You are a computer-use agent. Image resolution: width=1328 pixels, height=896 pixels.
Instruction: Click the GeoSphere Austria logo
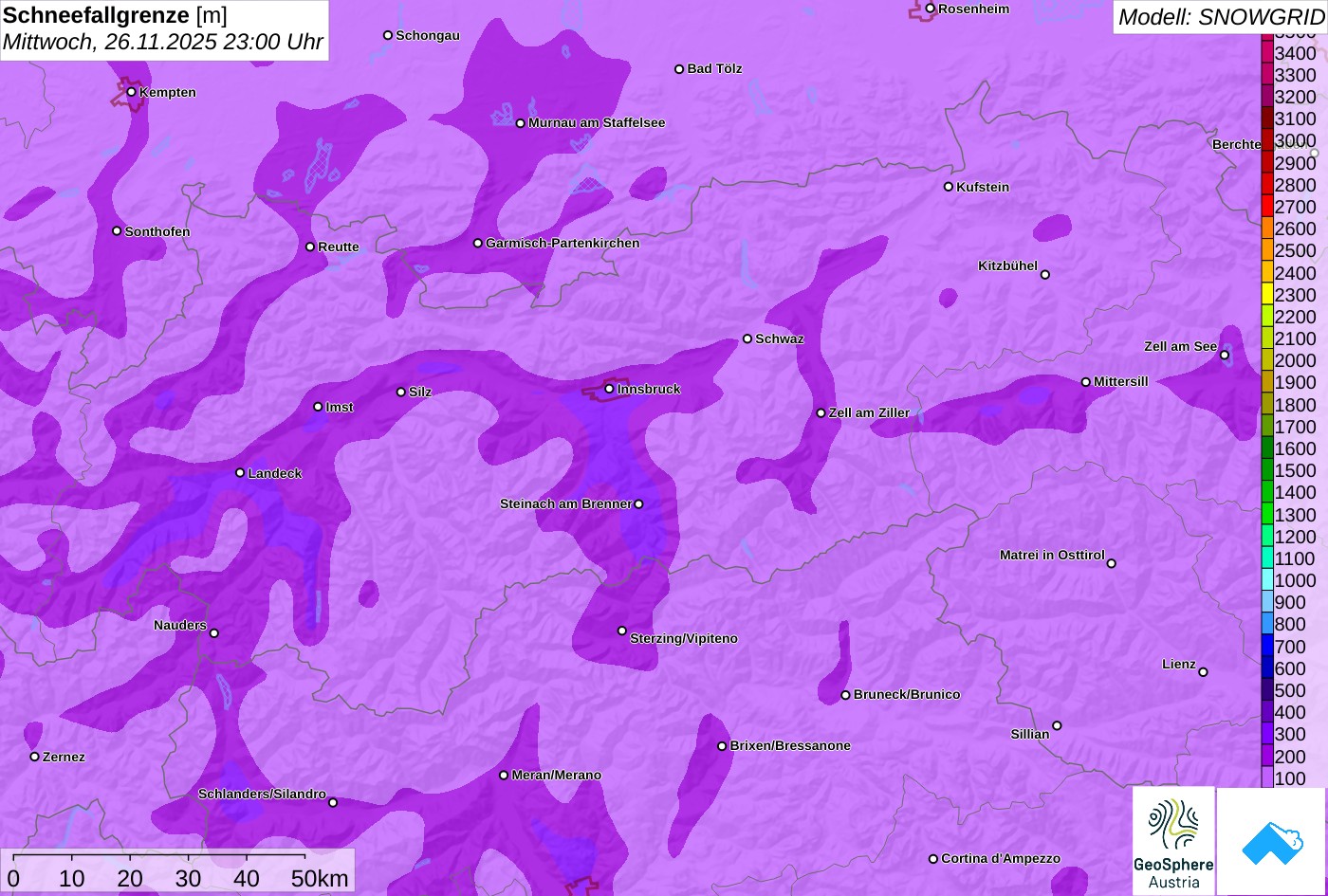tap(1173, 841)
